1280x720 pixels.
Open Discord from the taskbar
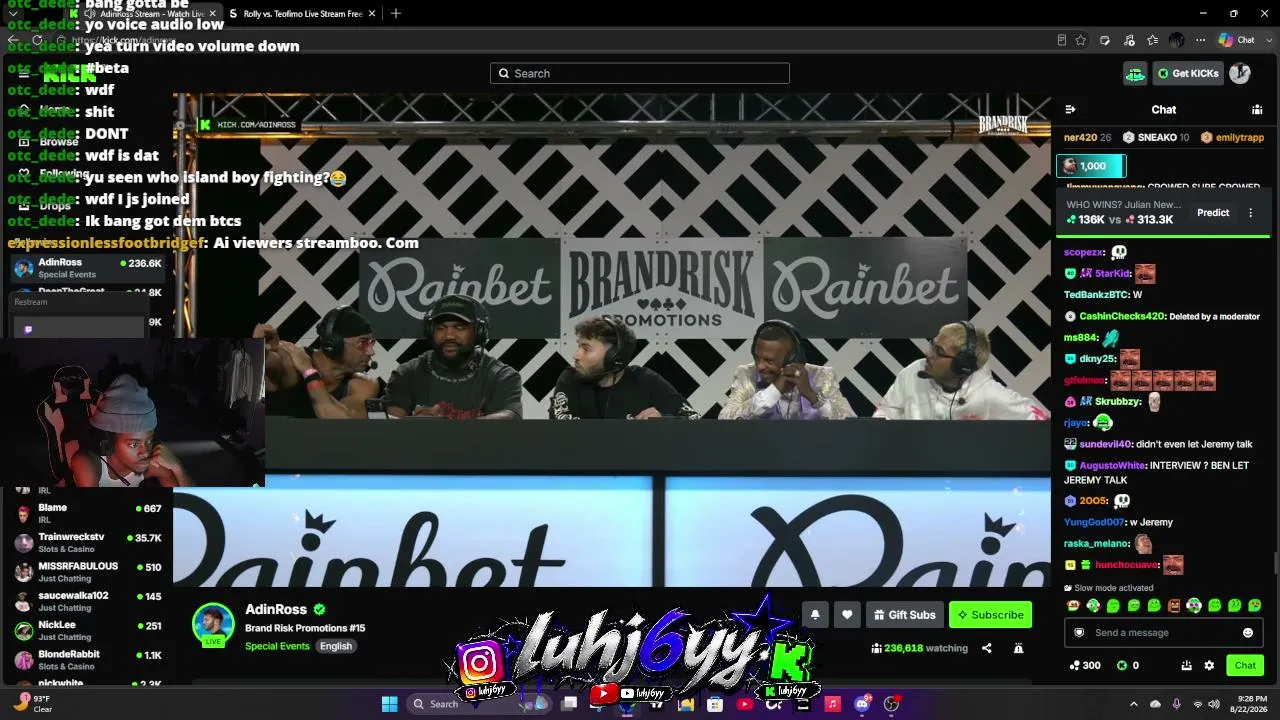click(862, 704)
